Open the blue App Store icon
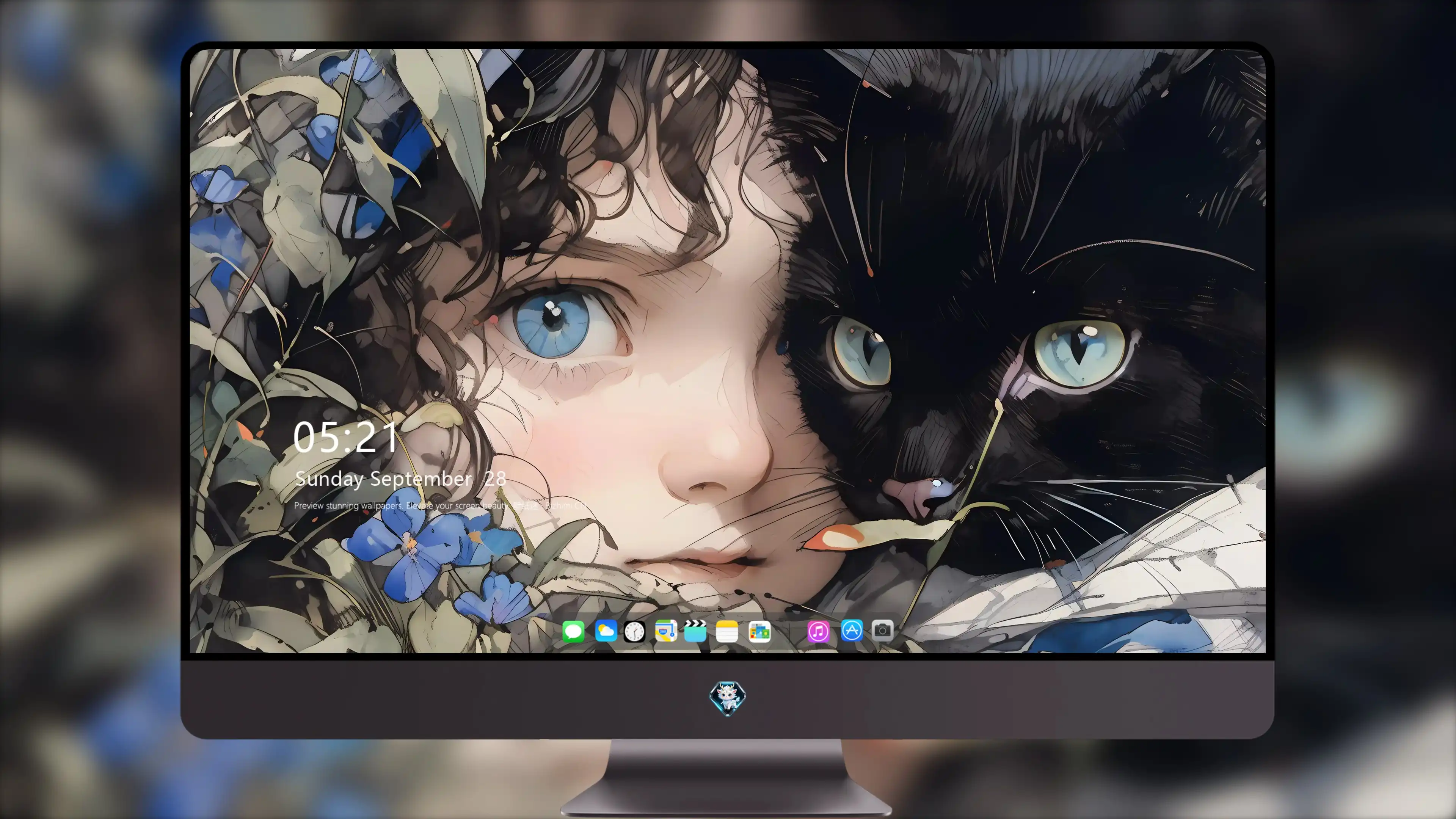The width and height of the screenshot is (1456, 819). coord(852,631)
